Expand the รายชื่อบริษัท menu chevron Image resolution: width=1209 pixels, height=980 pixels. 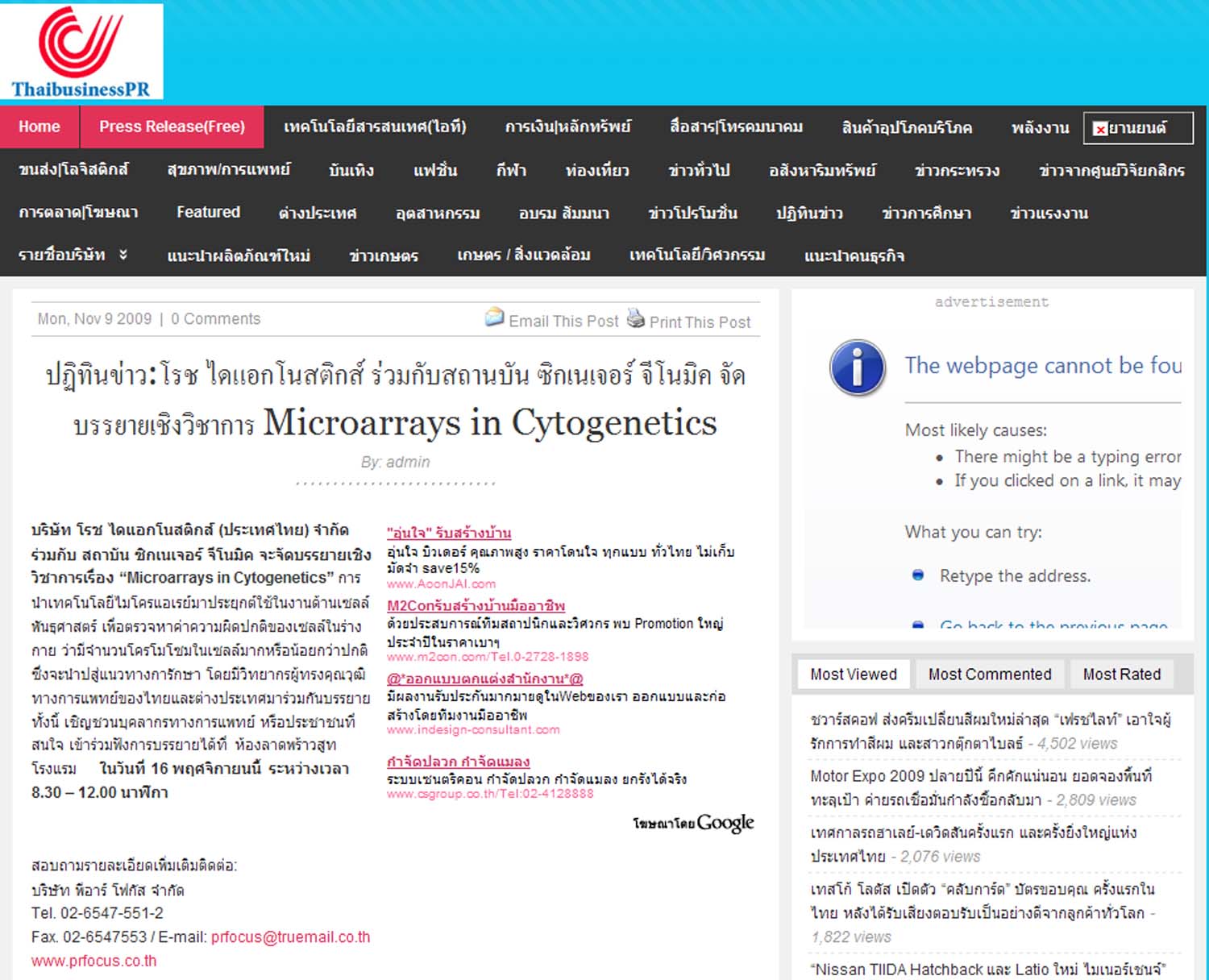(x=123, y=255)
